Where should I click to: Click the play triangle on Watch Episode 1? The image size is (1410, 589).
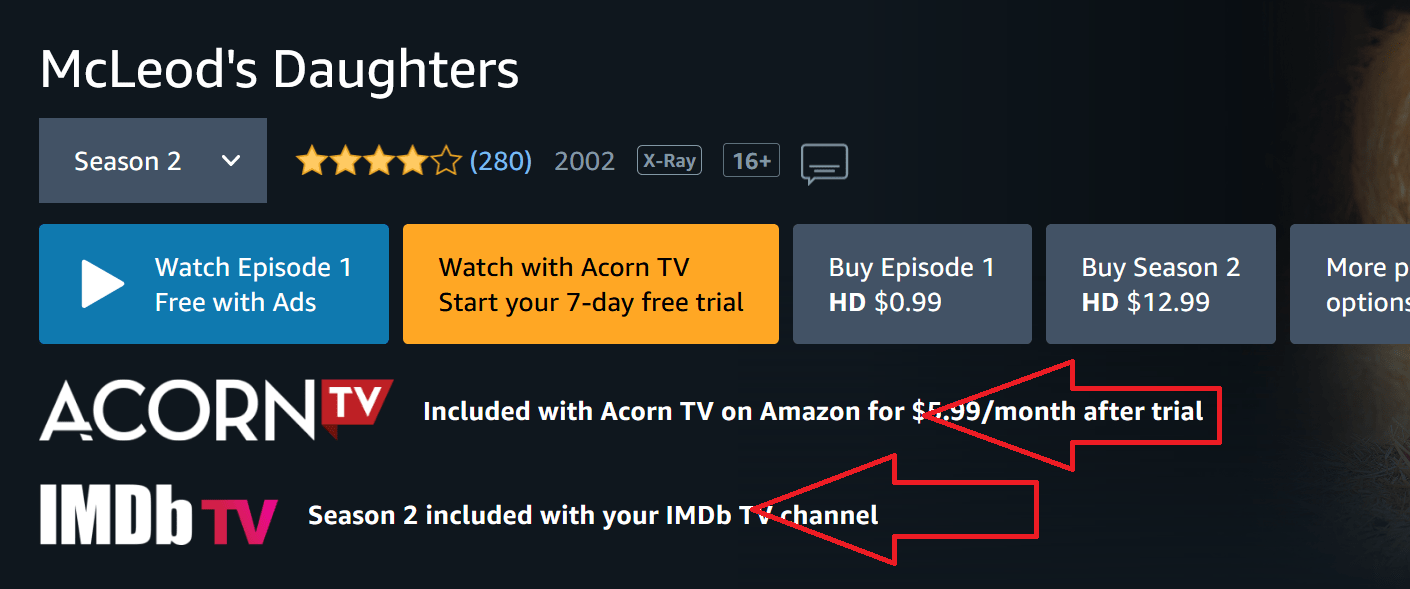point(98,284)
